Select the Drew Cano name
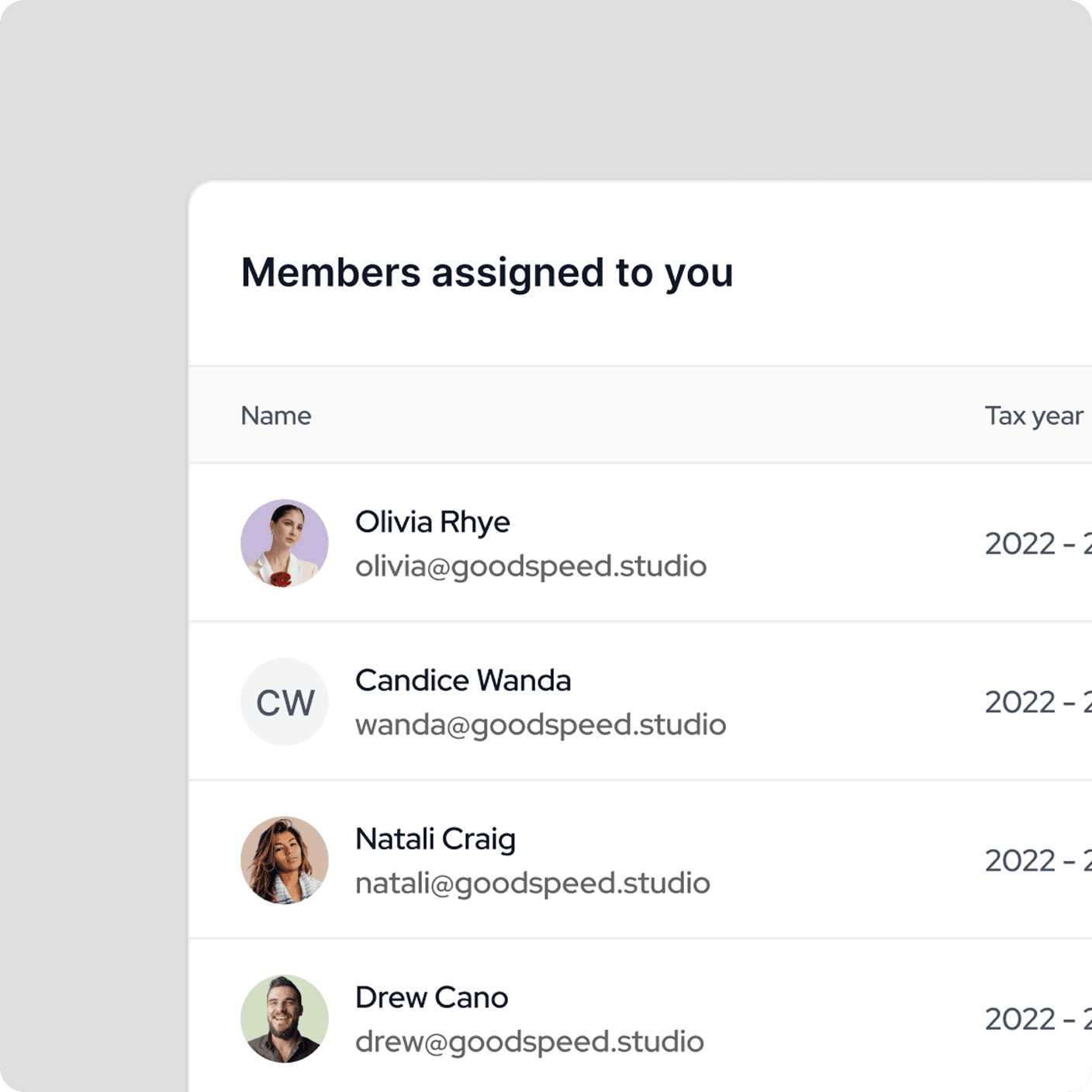The height and width of the screenshot is (1092, 1092). point(431,997)
